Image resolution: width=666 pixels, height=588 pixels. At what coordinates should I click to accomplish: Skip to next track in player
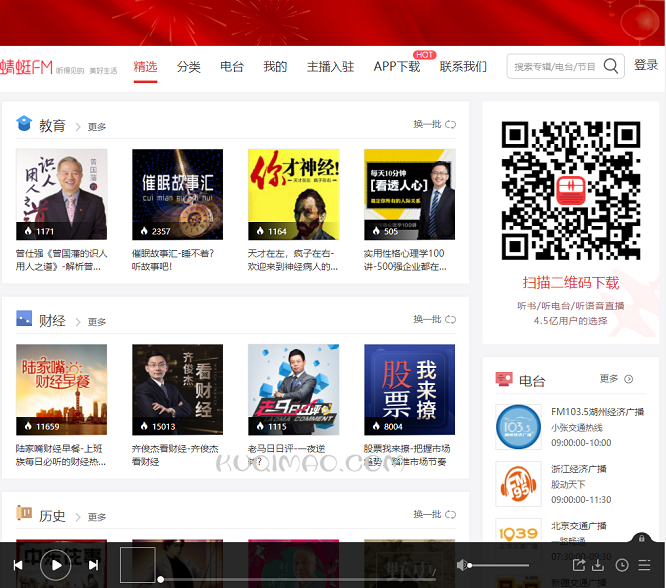(93, 565)
